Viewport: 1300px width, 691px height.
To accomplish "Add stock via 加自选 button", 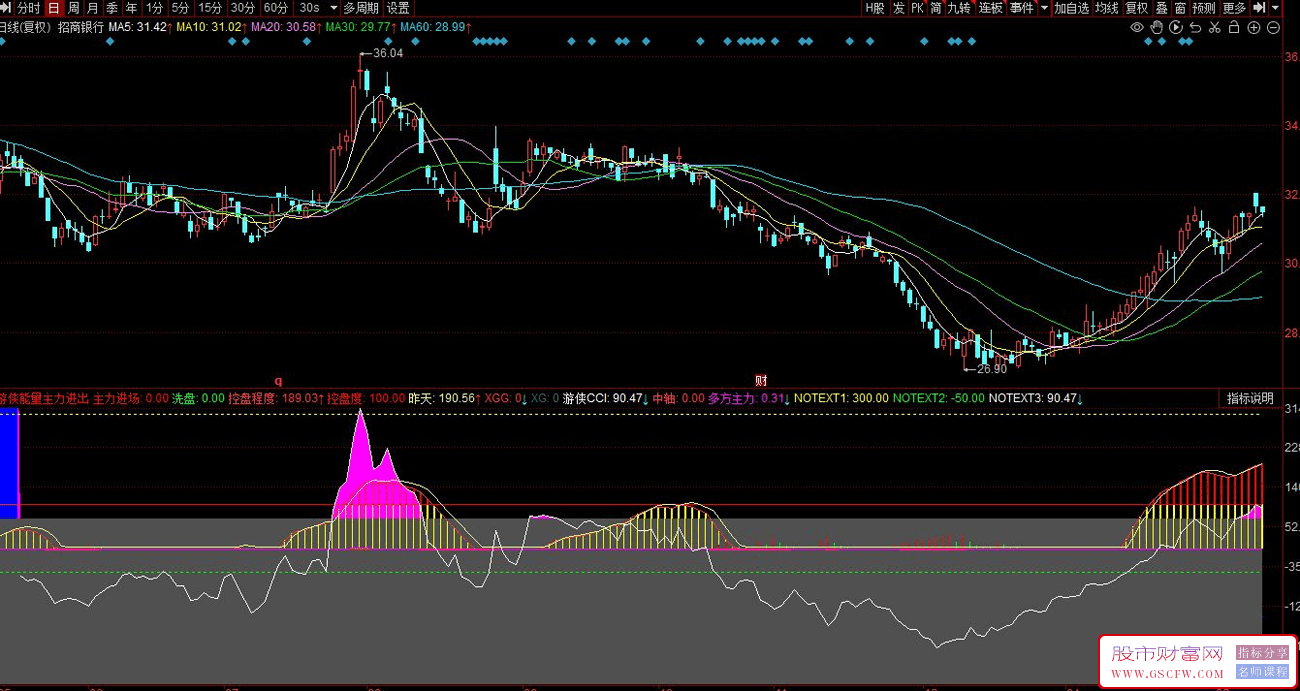I will [1071, 7].
